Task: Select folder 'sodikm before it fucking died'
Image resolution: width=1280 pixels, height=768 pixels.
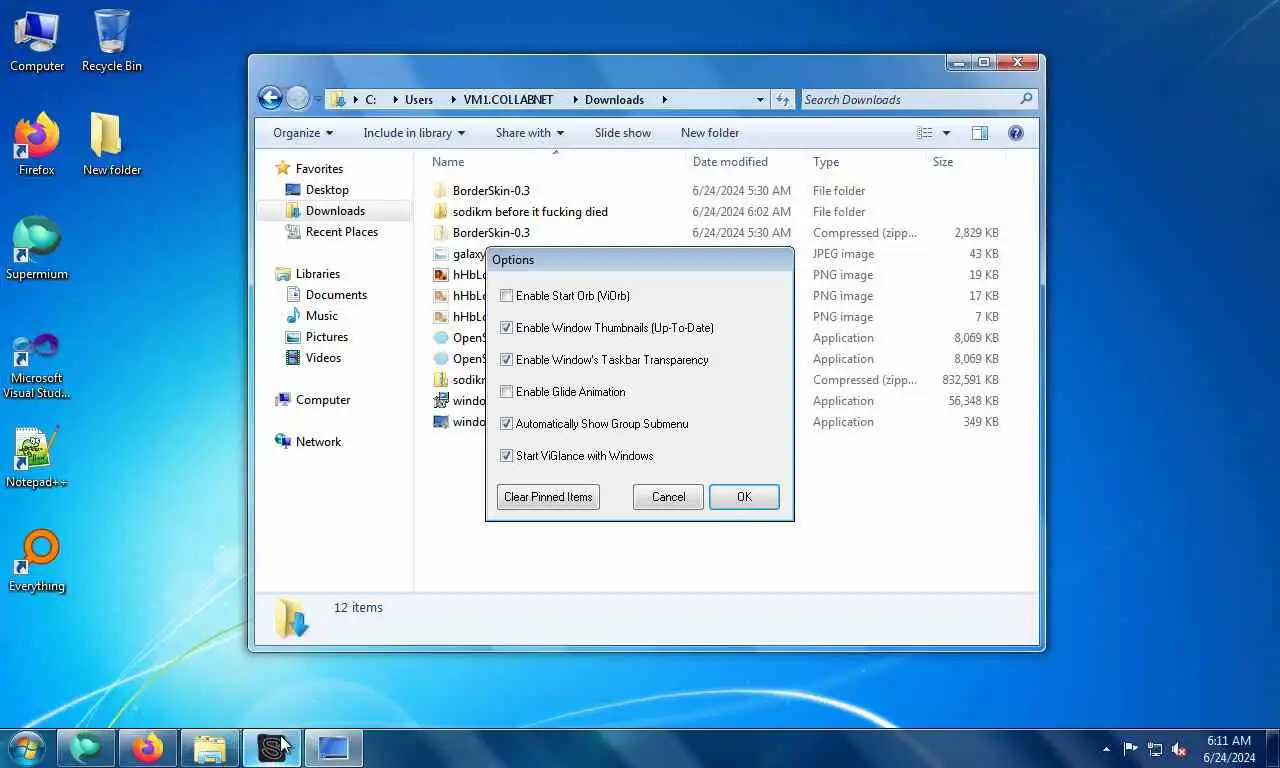Action: point(530,212)
